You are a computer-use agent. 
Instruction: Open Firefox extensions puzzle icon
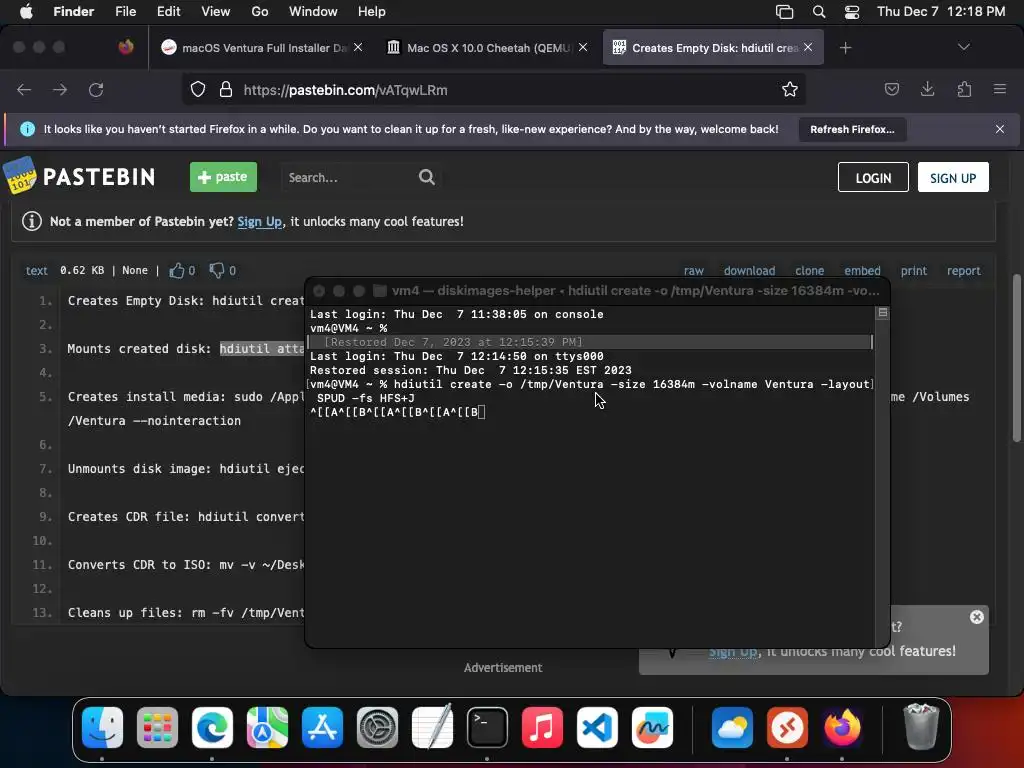(964, 89)
